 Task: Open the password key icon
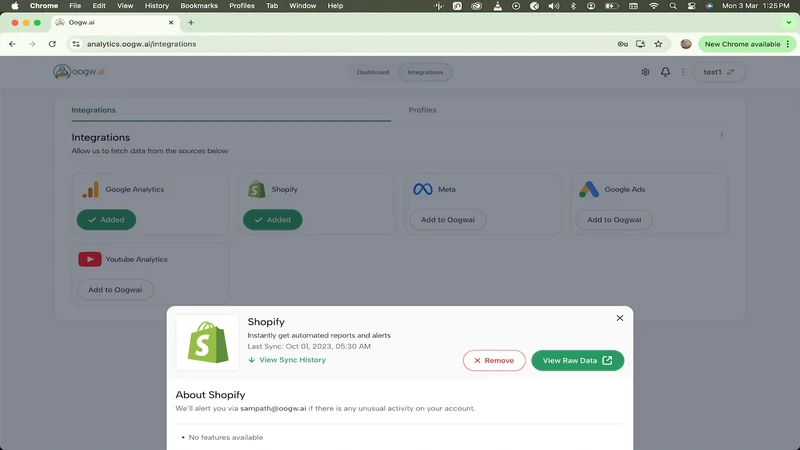click(x=622, y=44)
